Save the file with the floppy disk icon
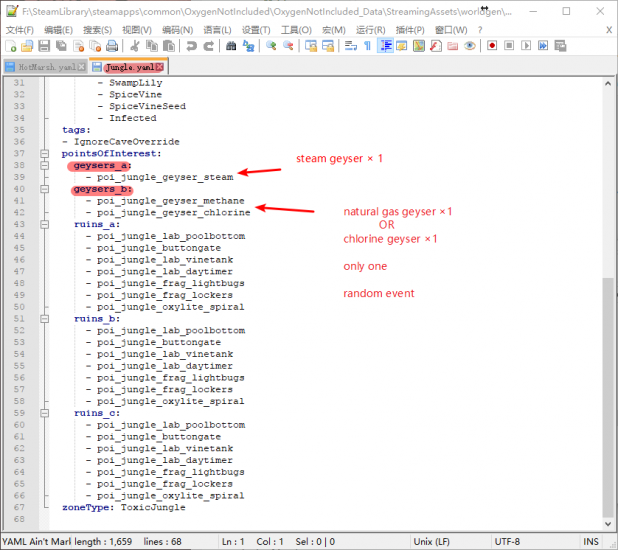The image size is (618, 550). click(43, 46)
